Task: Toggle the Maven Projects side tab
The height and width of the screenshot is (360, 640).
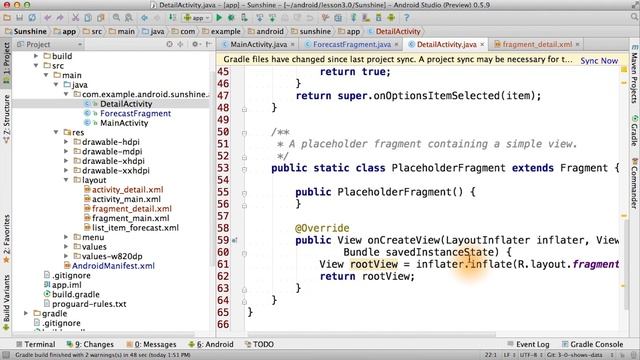Action: pos(634,74)
